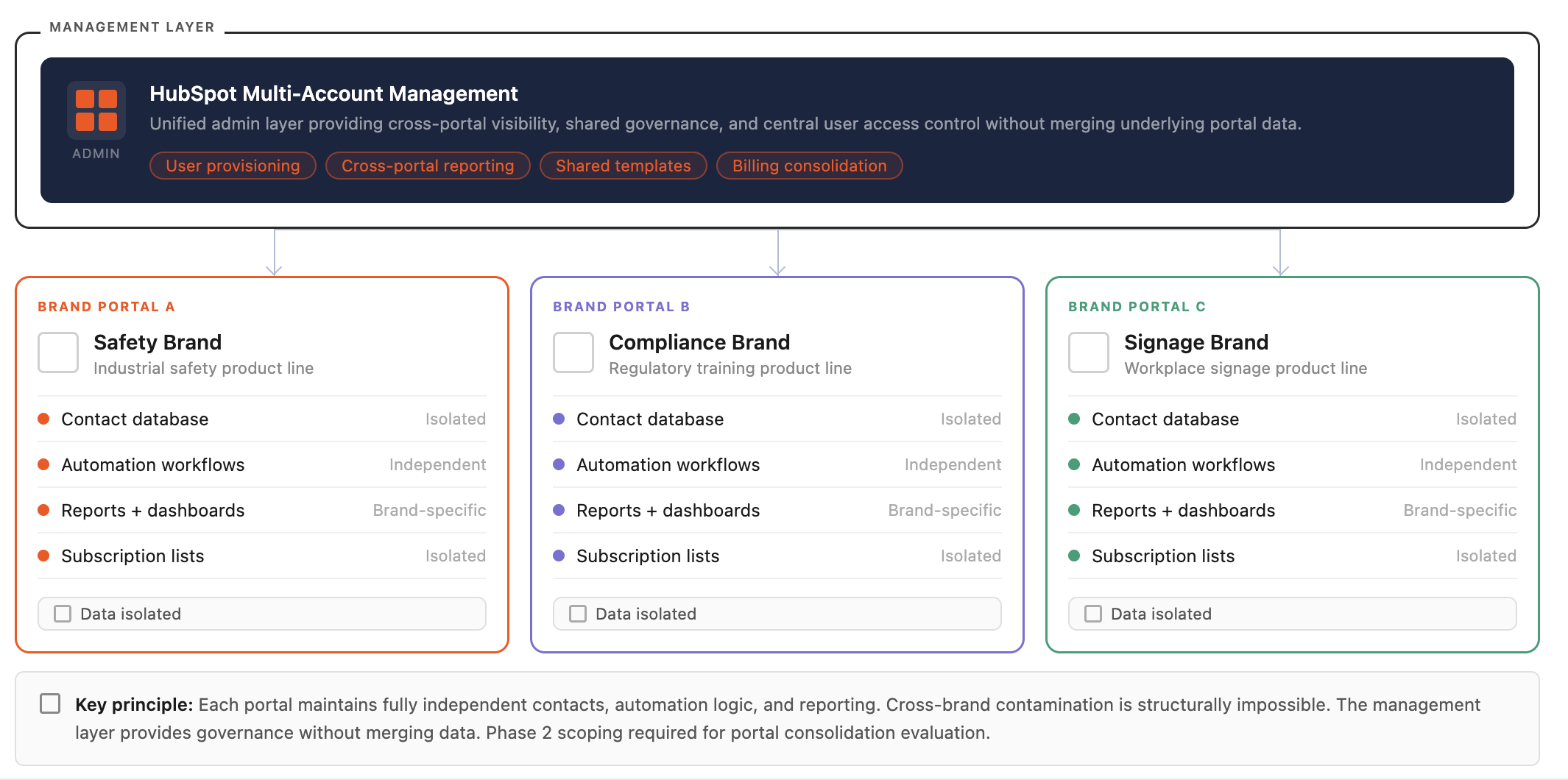Image resolution: width=1568 pixels, height=780 pixels.
Task: Click the green dot beside Subscription lists
Action: pos(1075,556)
